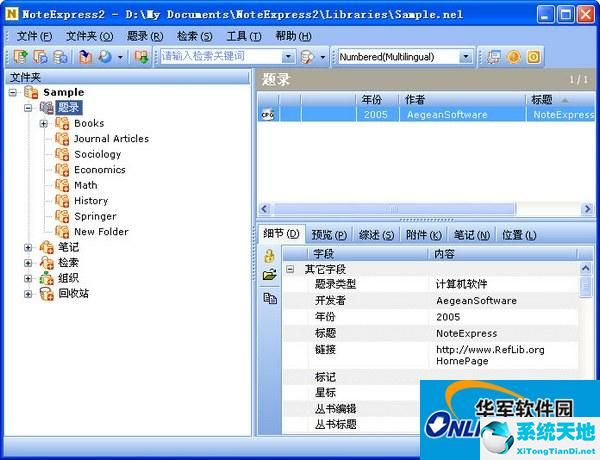The image size is (600, 460).
Task: Open the search keyword history dropdown
Action: tap(289, 57)
